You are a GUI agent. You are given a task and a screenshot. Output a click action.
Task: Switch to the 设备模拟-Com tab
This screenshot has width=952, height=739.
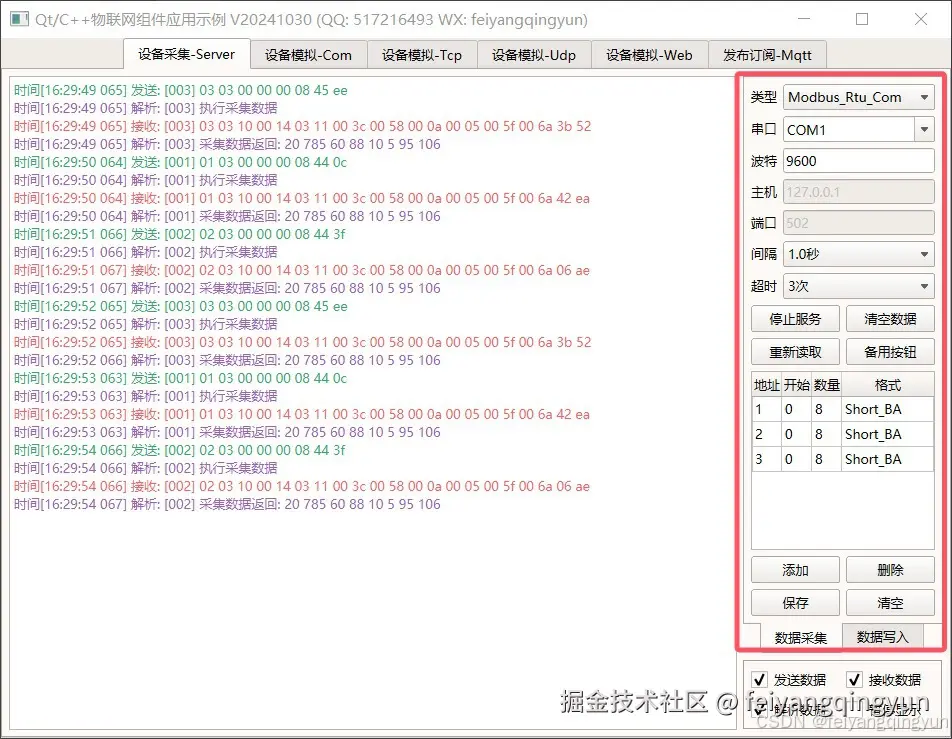click(308, 55)
